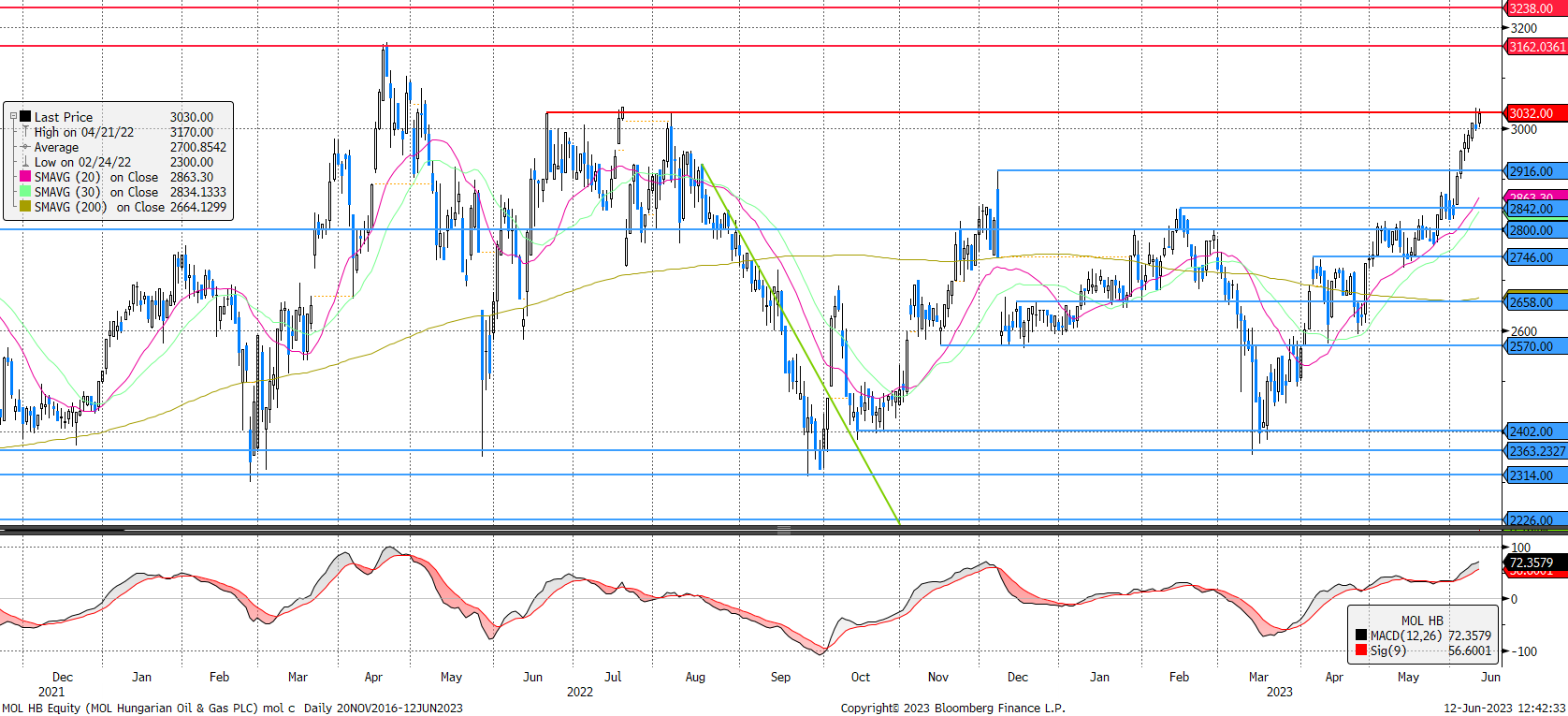Click the Low marker icon in legend

[25, 162]
